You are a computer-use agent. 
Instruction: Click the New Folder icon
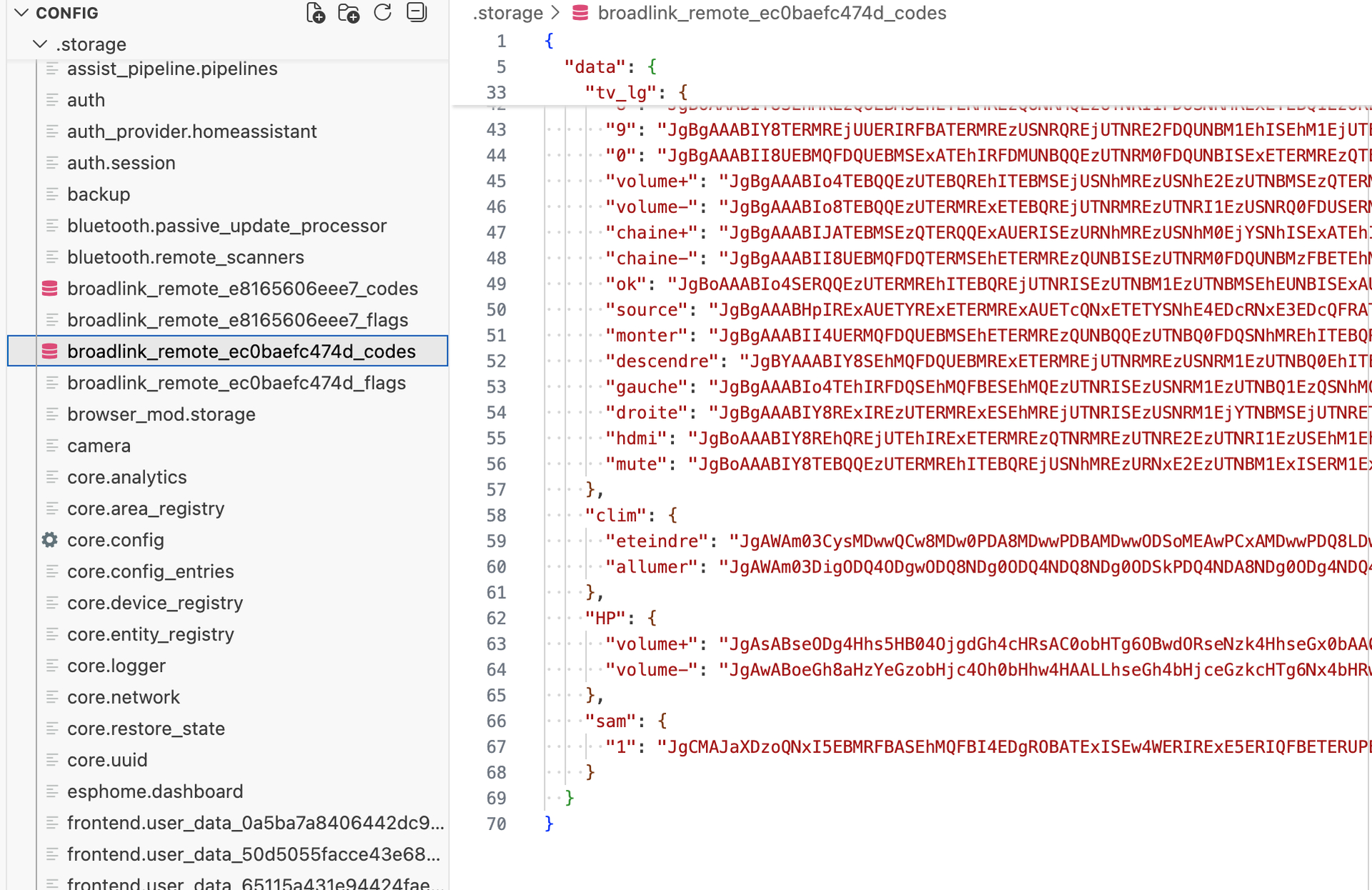click(349, 13)
